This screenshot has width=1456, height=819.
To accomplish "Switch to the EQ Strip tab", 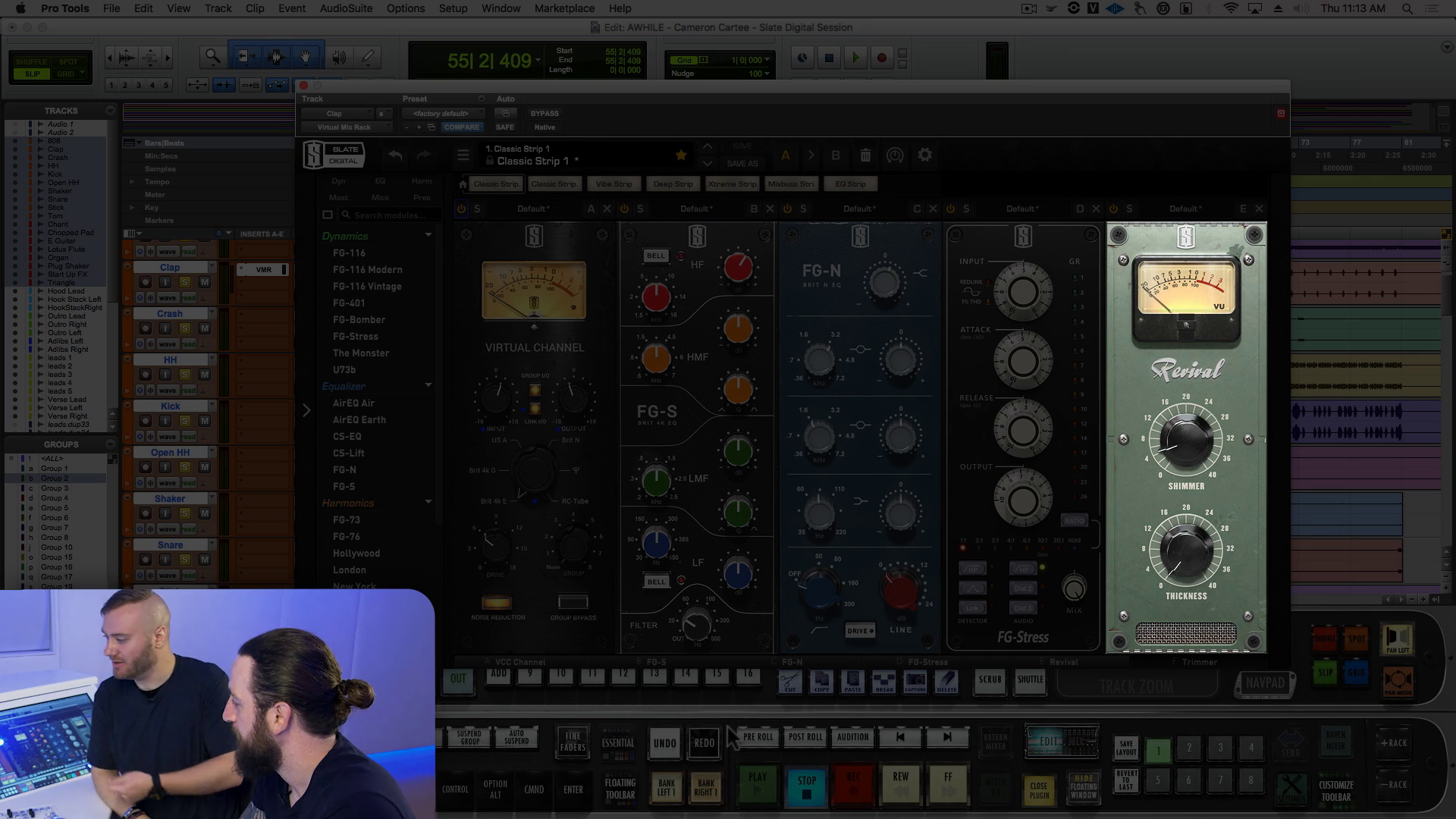I will [850, 184].
